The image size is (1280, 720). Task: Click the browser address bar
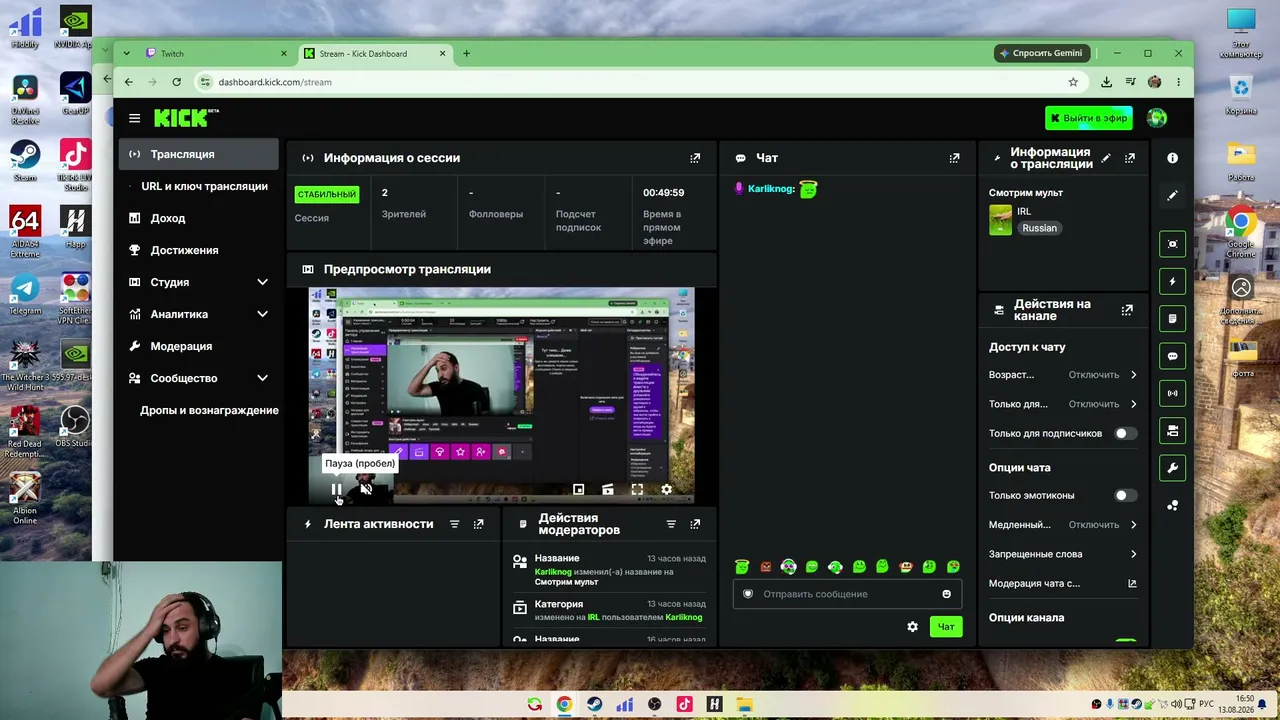tap(640, 82)
